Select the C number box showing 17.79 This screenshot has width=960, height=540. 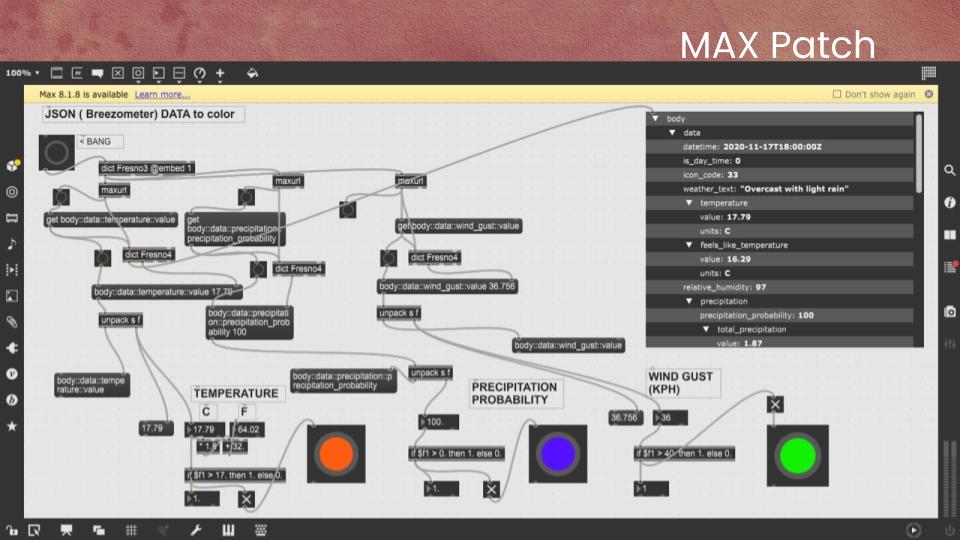tap(204, 430)
